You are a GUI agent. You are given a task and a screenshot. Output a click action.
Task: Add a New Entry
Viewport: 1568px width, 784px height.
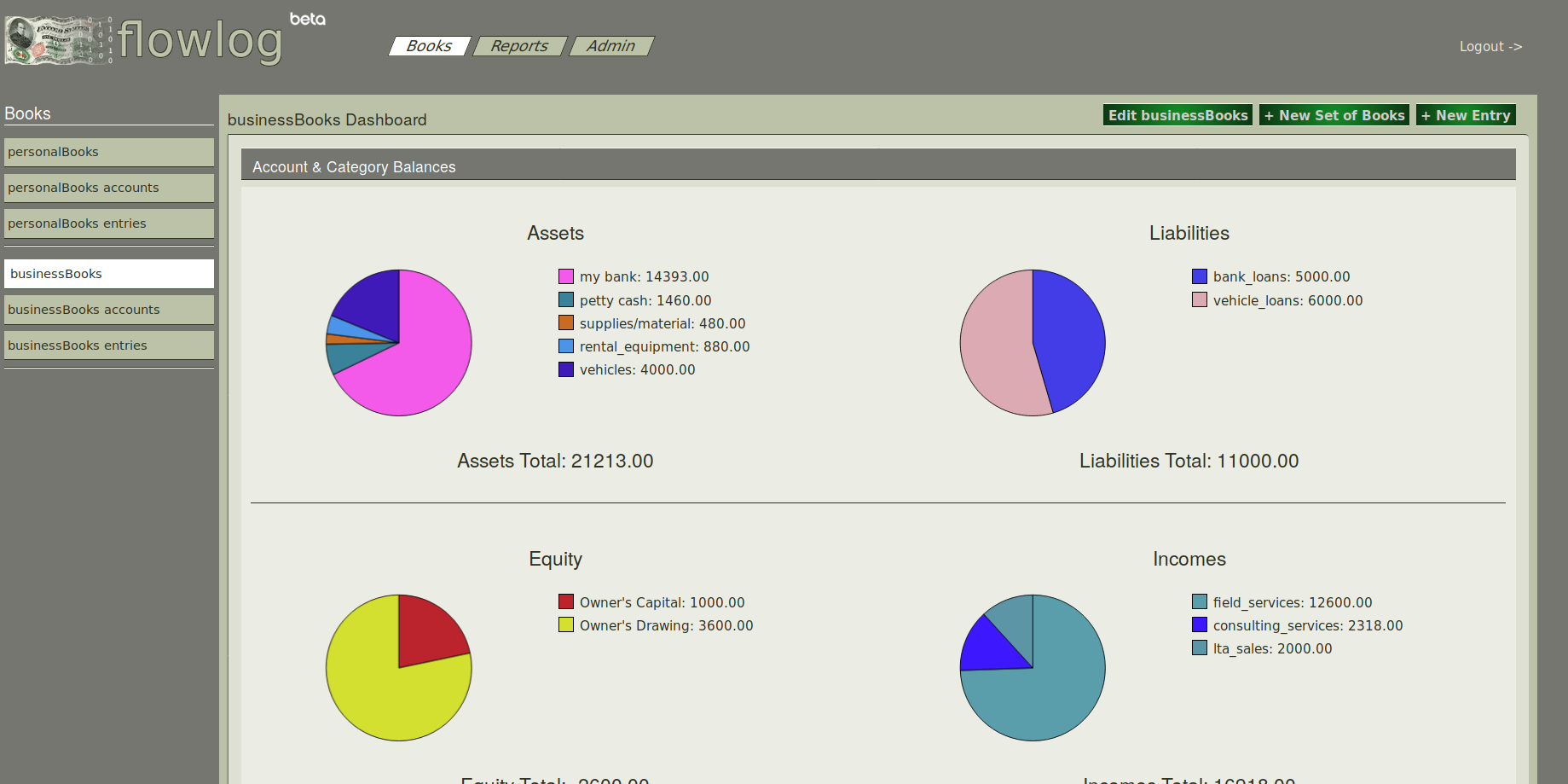[x=1466, y=115]
